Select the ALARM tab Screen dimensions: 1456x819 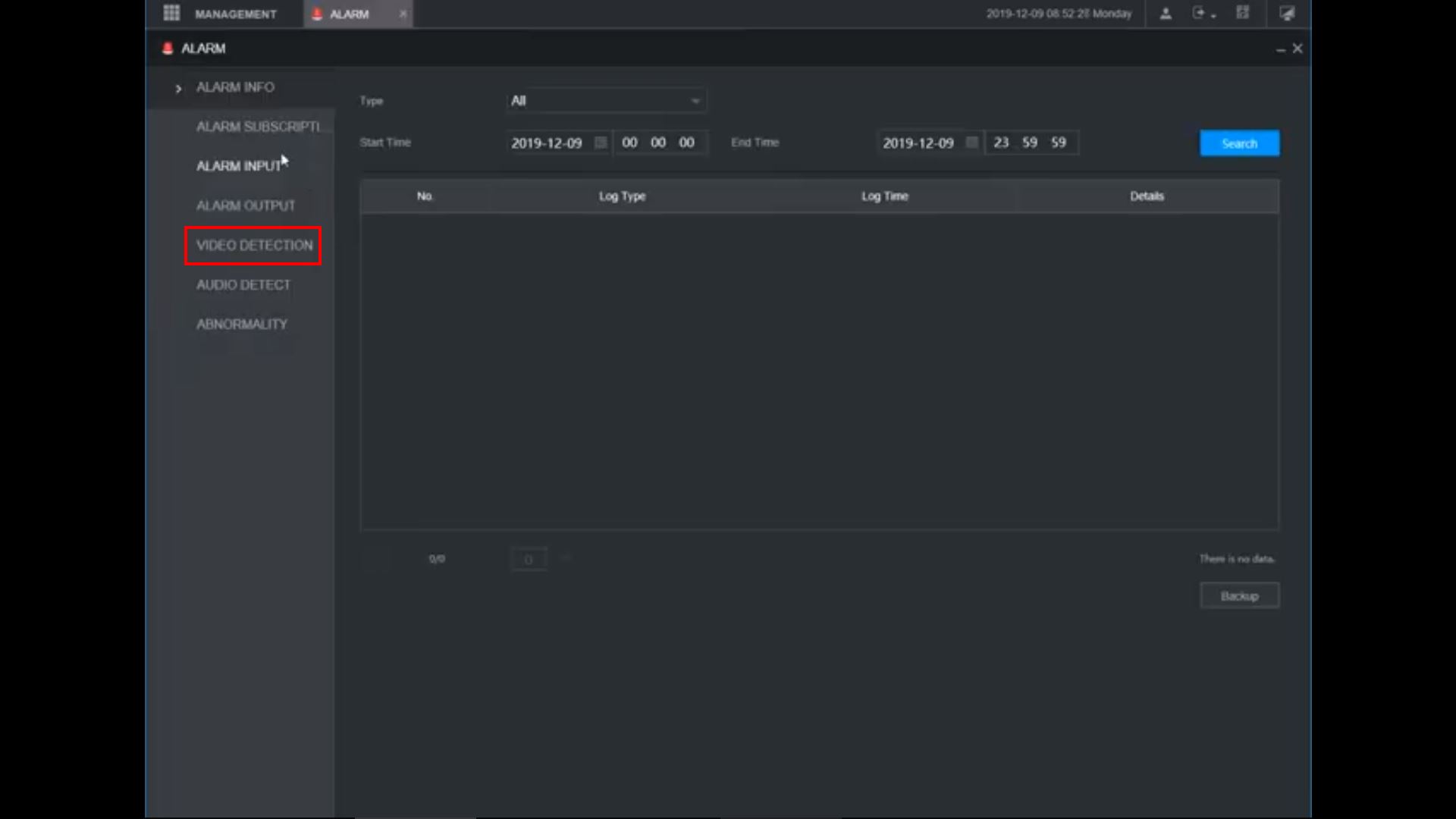tap(349, 14)
